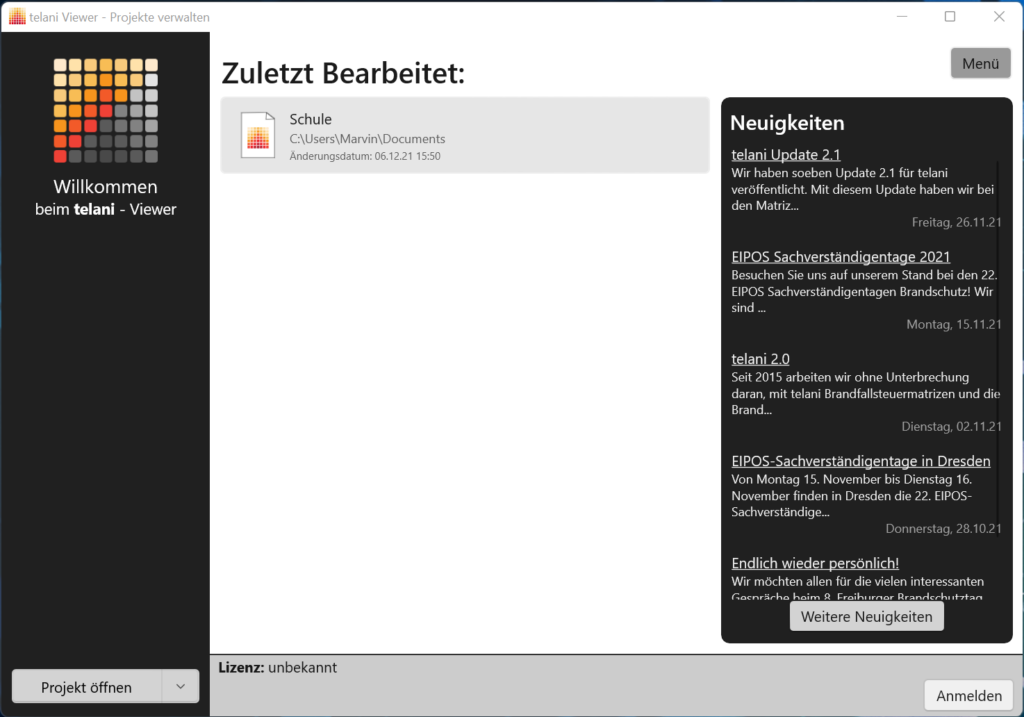Click the Schule project file icon

pyautogui.click(x=258, y=135)
